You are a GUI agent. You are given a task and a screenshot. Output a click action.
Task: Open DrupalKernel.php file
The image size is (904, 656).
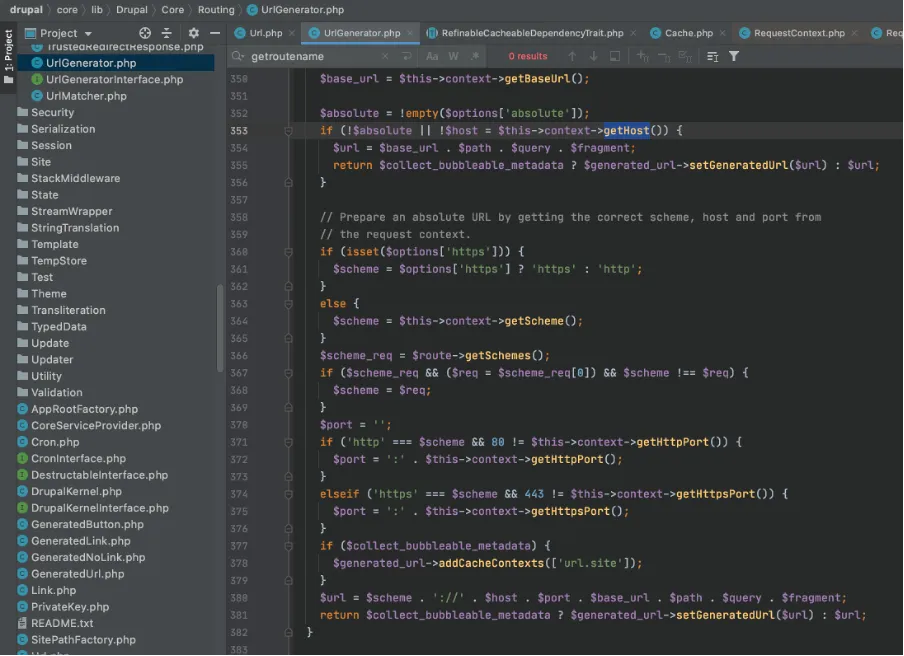click(69, 492)
